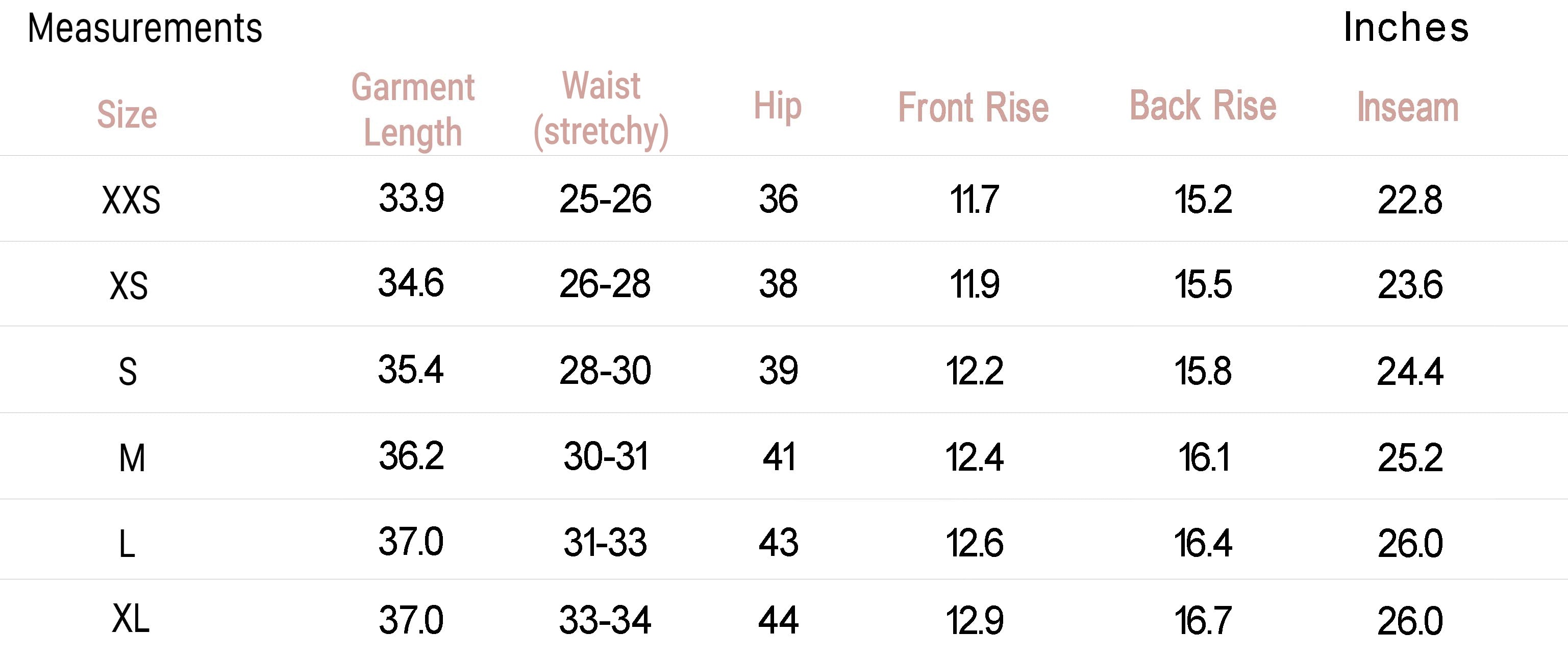Image resolution: width=1568 pixels, height=657 pixels.
Task: Click the XXS size row label
Action: (x=131, y=200)
